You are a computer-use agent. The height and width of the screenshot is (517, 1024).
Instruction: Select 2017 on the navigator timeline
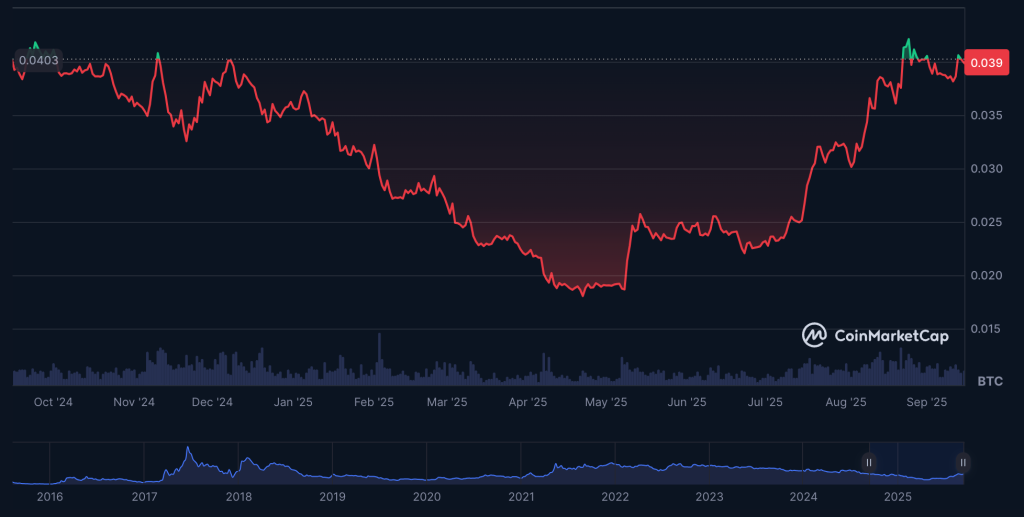pos(144,497)
